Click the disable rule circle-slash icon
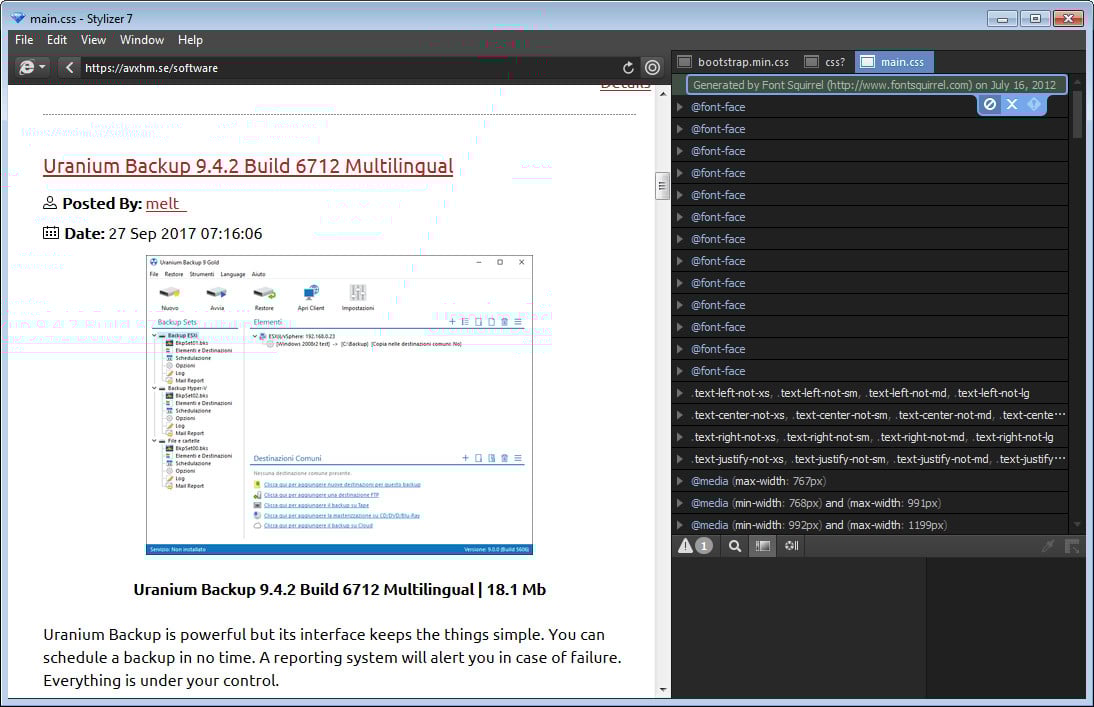Viewport: 1094px width, 707px height. point(990,104)
